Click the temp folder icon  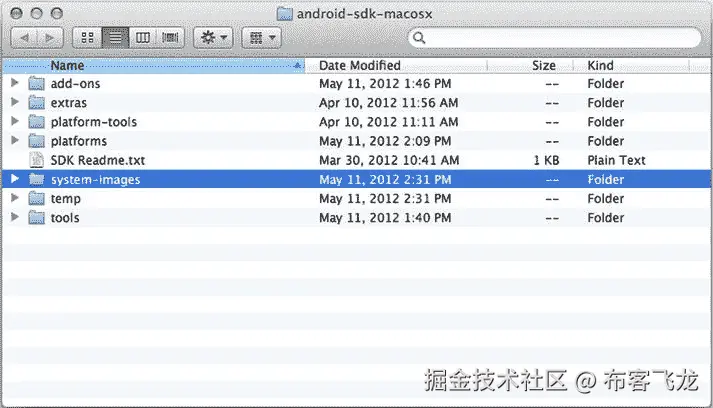tap(36, 198)
